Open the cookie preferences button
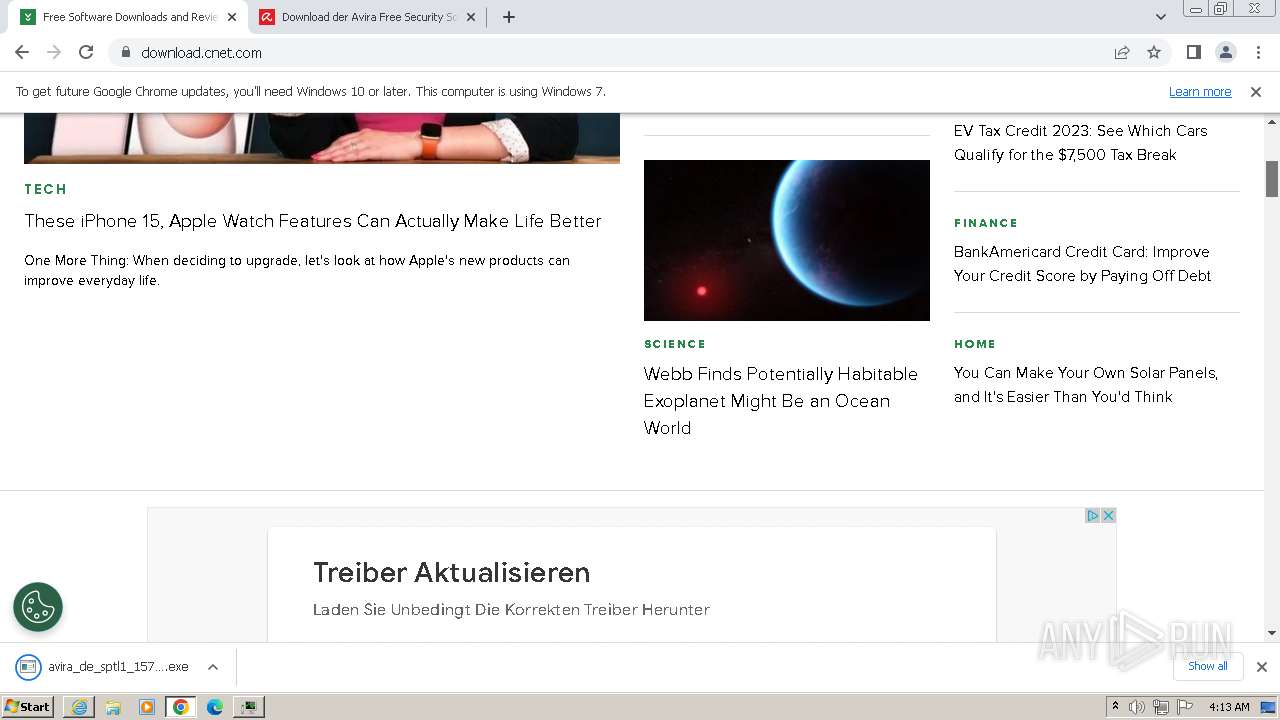Screen dimensions: 1280x720 click(x=38, y=607)
